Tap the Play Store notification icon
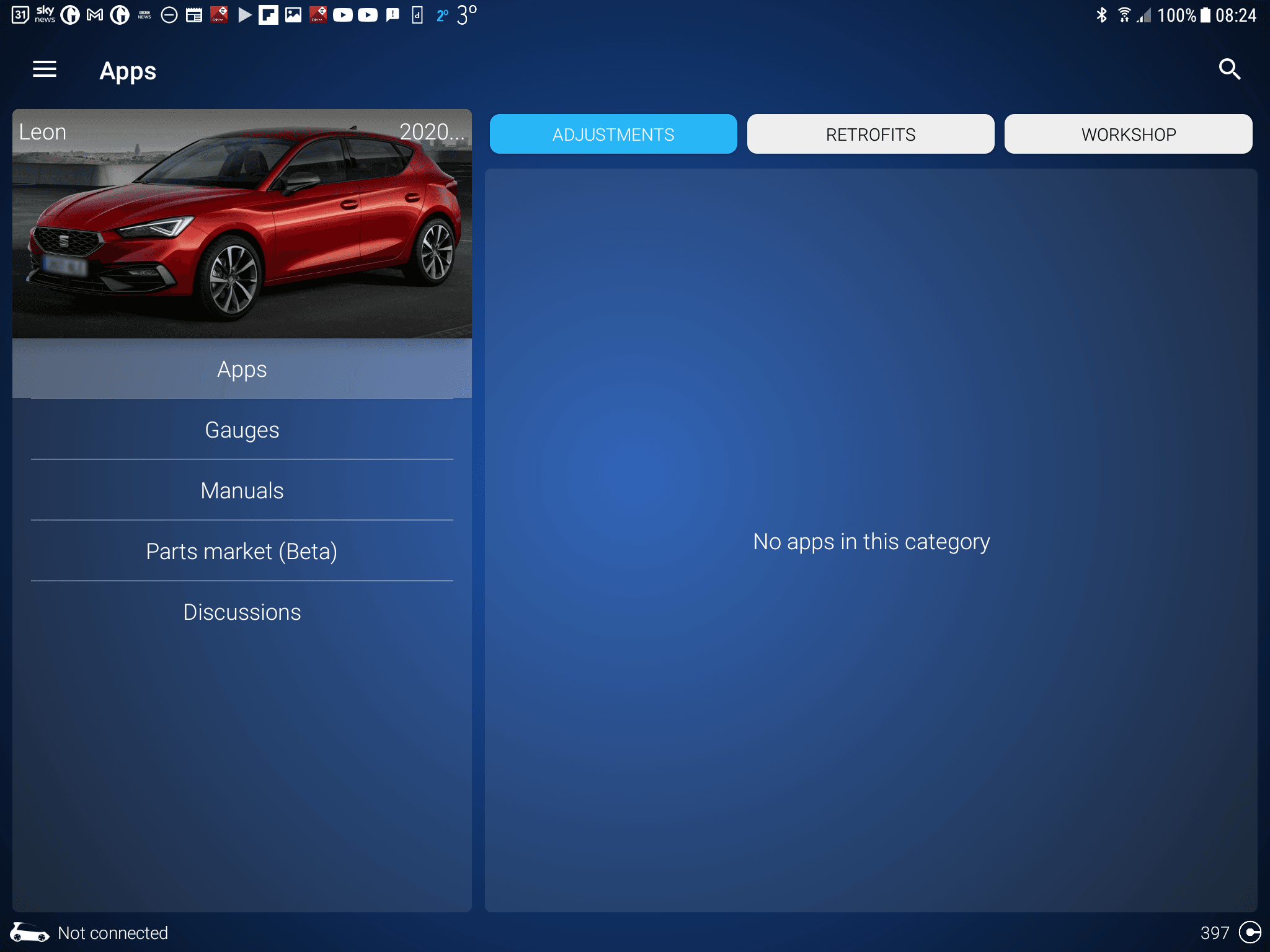This screenshot has width=1270, height=952. point(245,15)
